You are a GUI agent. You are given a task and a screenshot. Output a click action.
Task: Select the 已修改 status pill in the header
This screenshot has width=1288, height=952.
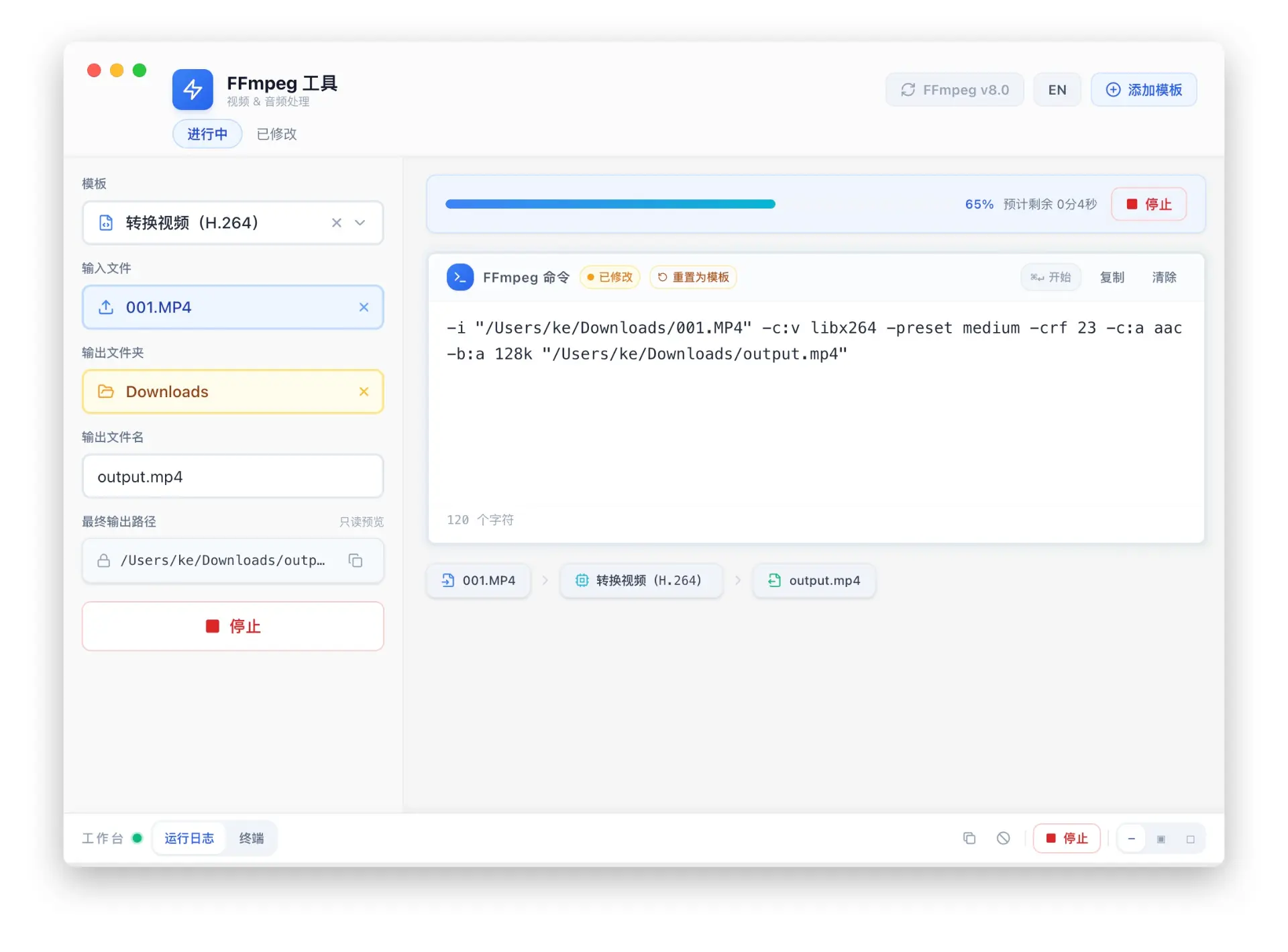click(x=276, y=134)
